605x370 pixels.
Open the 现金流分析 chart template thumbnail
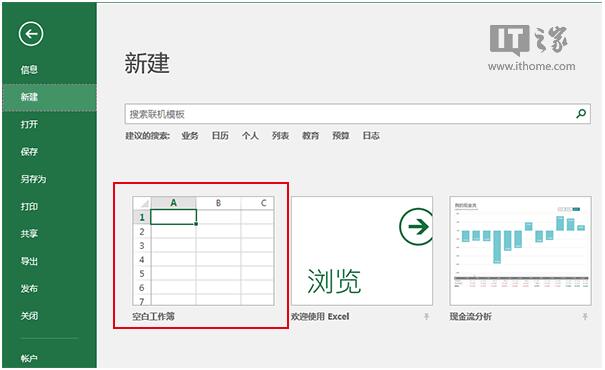(520, 251)
